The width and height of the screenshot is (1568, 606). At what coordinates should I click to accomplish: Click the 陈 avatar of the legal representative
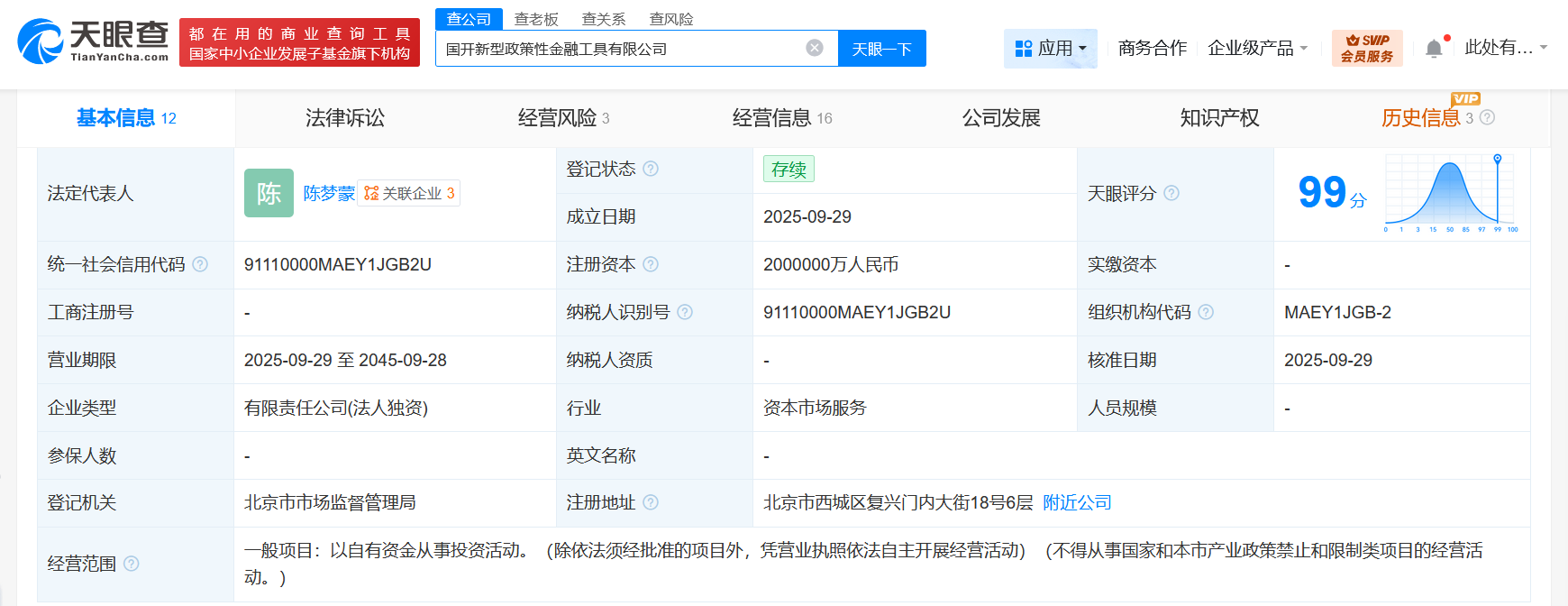(269, 193)
